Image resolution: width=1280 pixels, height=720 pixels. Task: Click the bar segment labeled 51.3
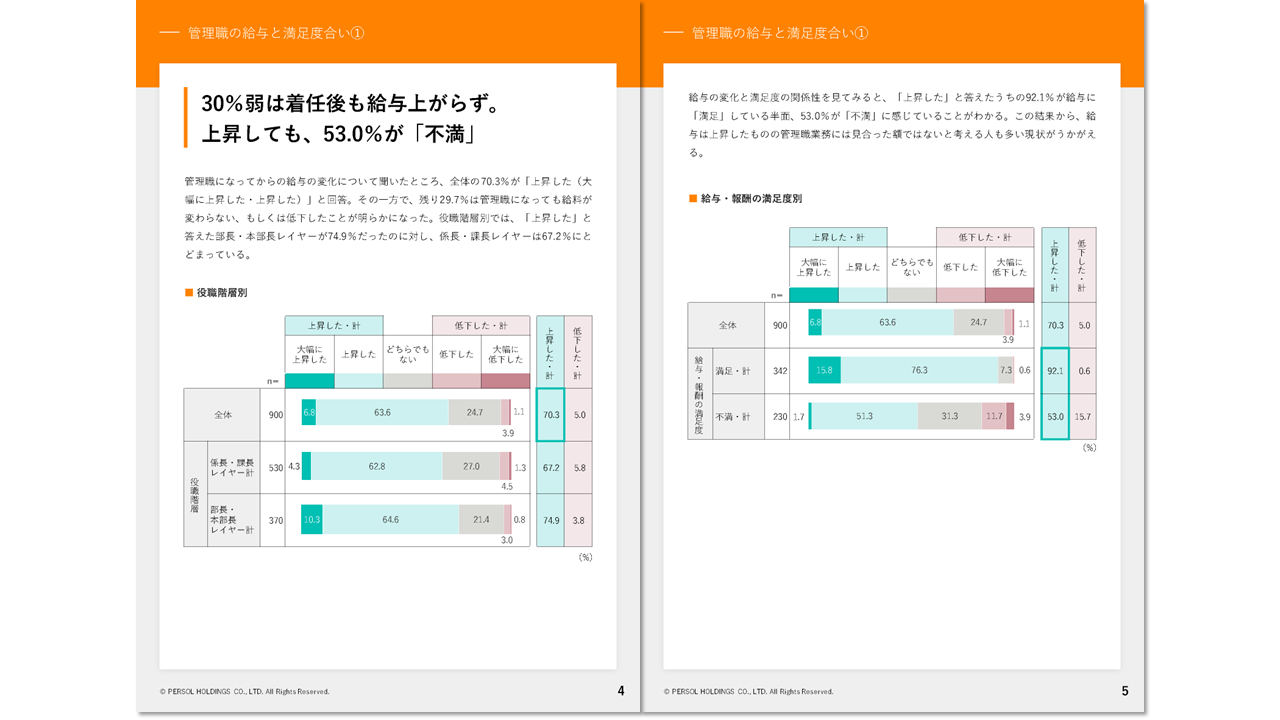click(865, 417)
